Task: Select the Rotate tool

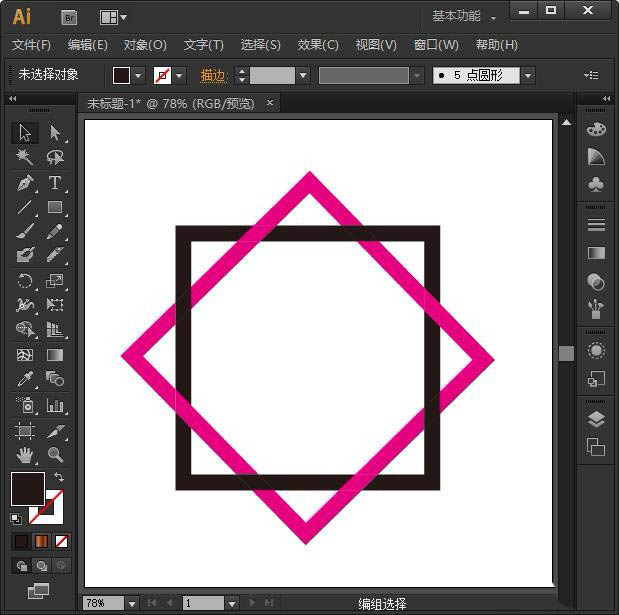Action: coord(25,281)
